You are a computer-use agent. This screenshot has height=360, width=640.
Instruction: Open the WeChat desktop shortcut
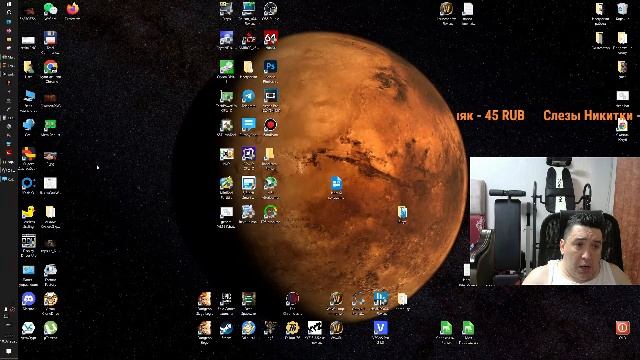(x=50, y=9)
